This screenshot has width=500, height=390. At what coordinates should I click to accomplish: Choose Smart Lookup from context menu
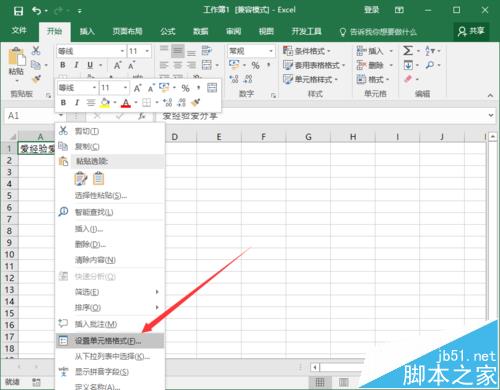[x=110, y=212]
